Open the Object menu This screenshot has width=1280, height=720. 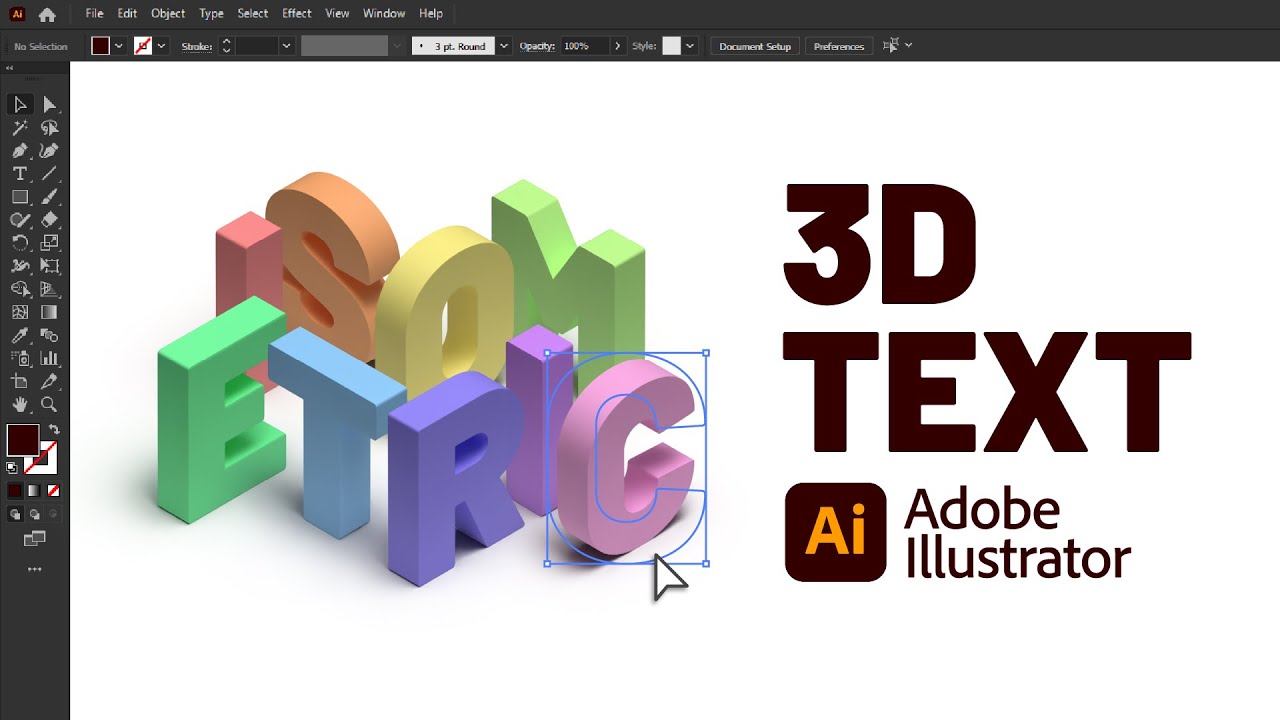pyautogui.click(x=168, y=14)
